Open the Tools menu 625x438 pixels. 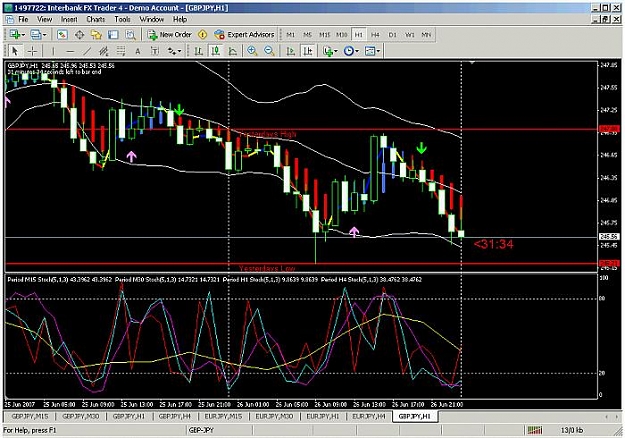tap(122, 19)
